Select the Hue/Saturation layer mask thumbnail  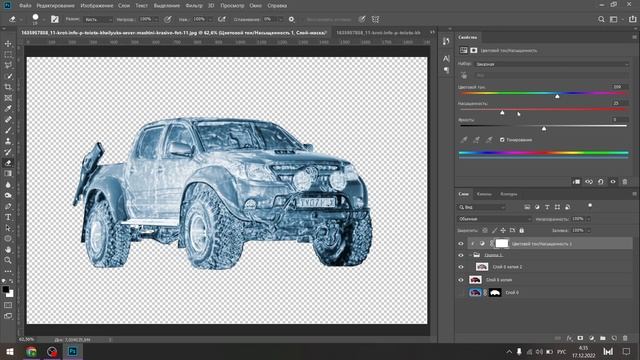502,244
